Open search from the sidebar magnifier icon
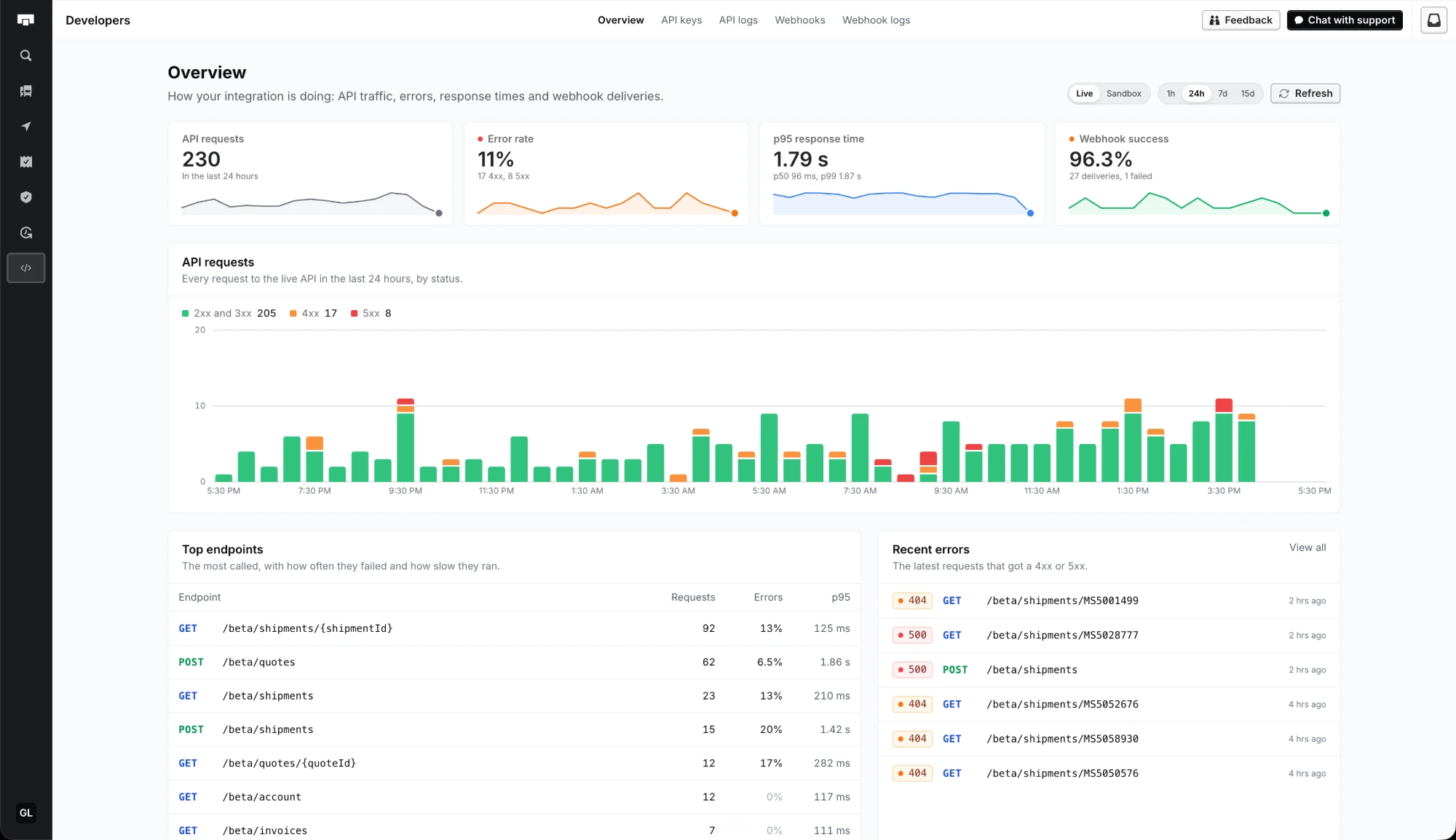Screen dimensions: 1456x840 (25, 55)
